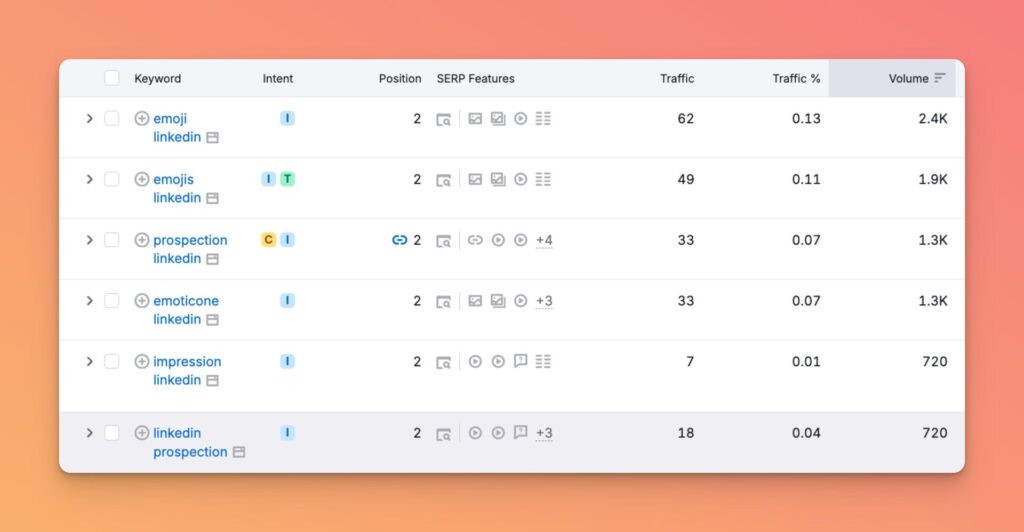Image resolution: width=1024 pixels, height=532 pixels.
Task: Open the emojis linkedin keyword link
Action: tap(176, 188)
